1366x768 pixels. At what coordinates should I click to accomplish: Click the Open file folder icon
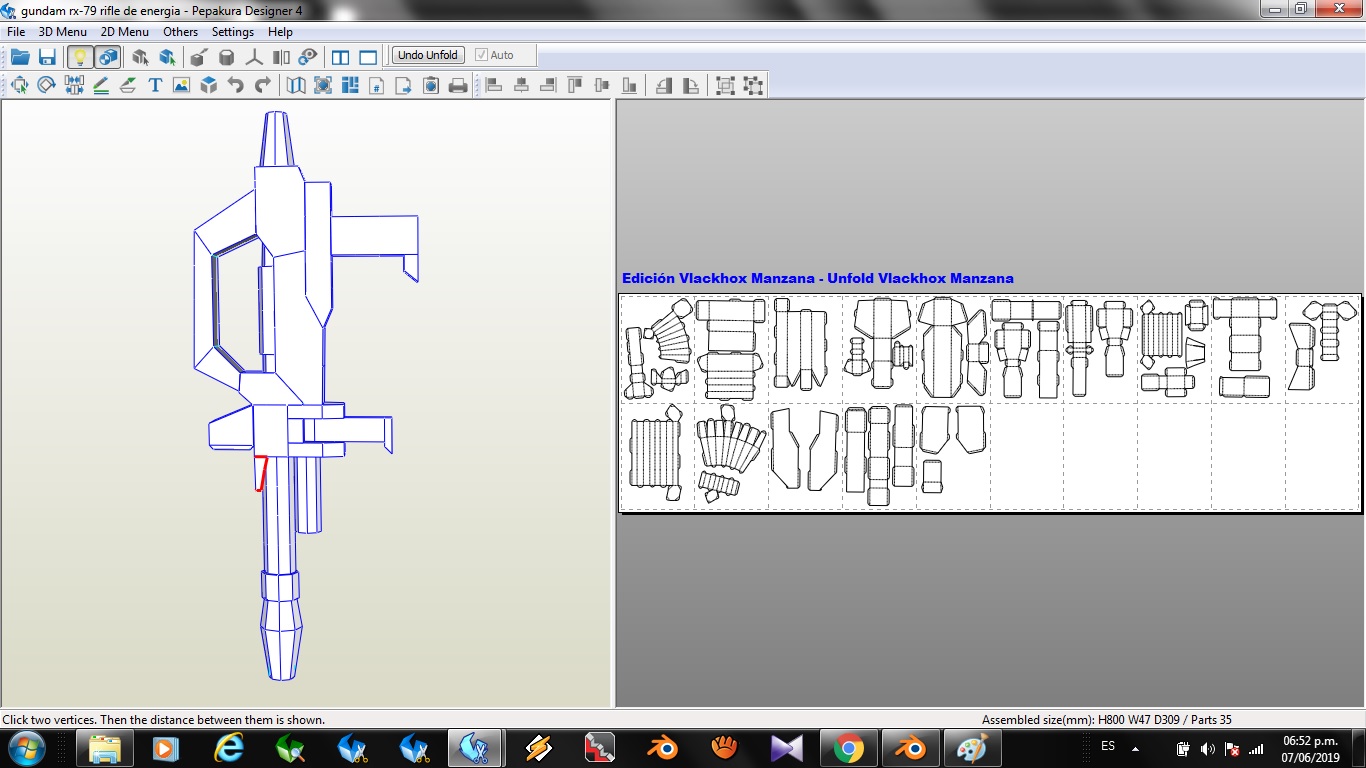[x=20, y=57]
